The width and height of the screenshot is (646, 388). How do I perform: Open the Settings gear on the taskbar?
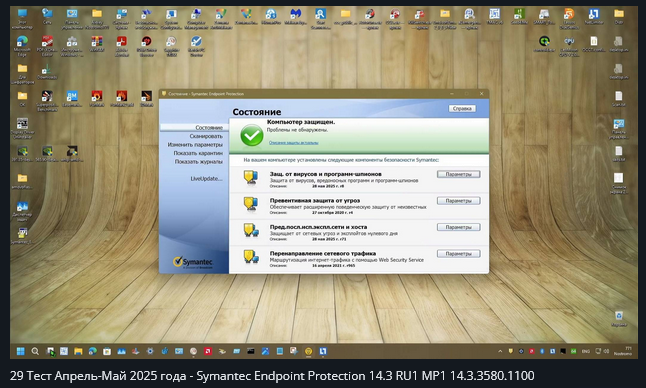tap(150, 351)
